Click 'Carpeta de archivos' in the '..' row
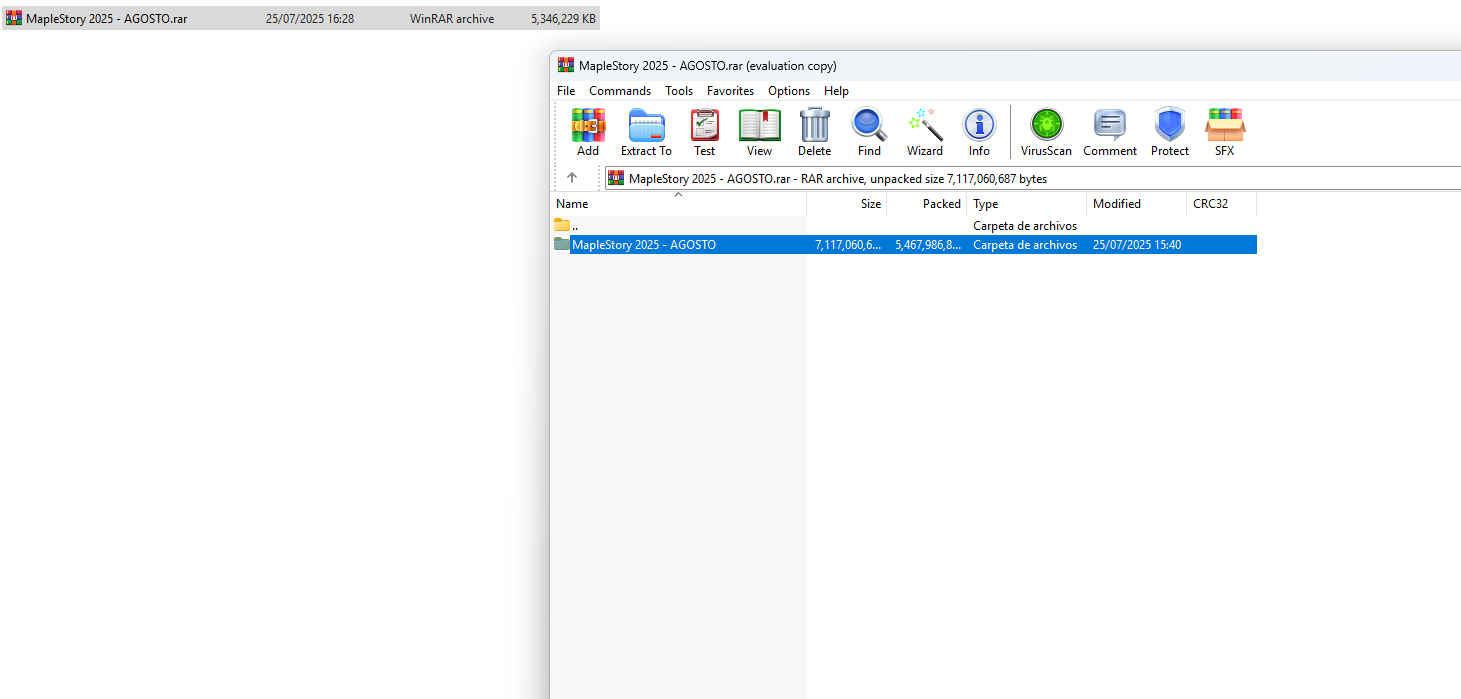Image resolution: width=1461 pixels, height=699 pixels. 1025,226
